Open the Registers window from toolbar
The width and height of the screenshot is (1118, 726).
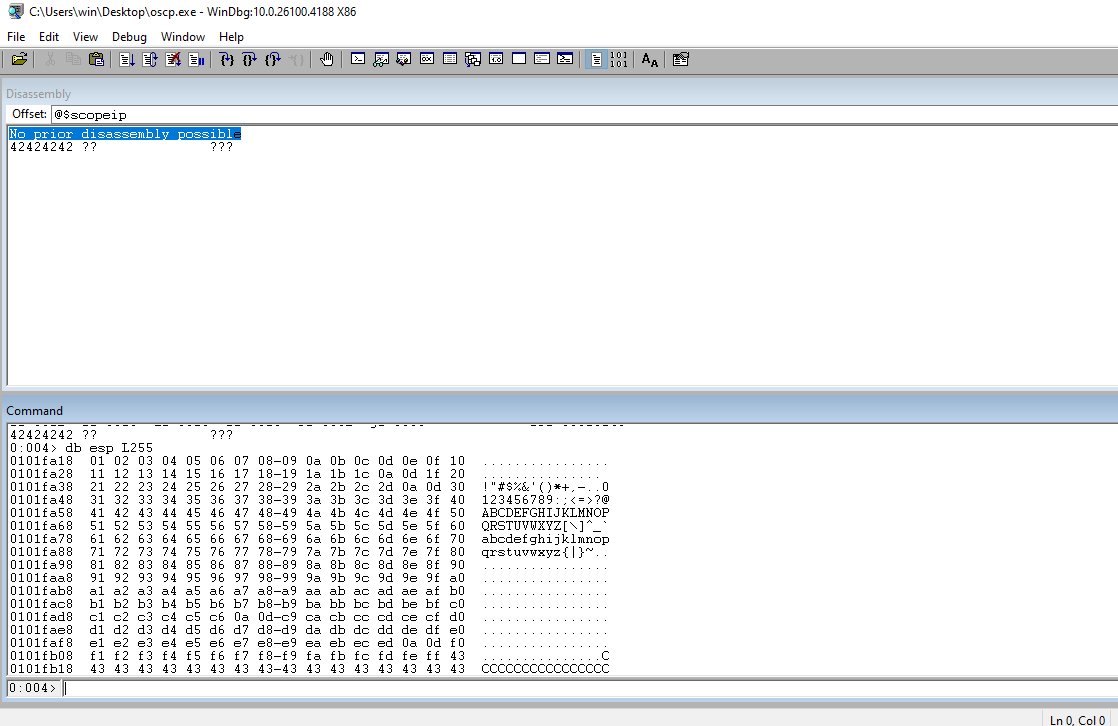(427, 60)
